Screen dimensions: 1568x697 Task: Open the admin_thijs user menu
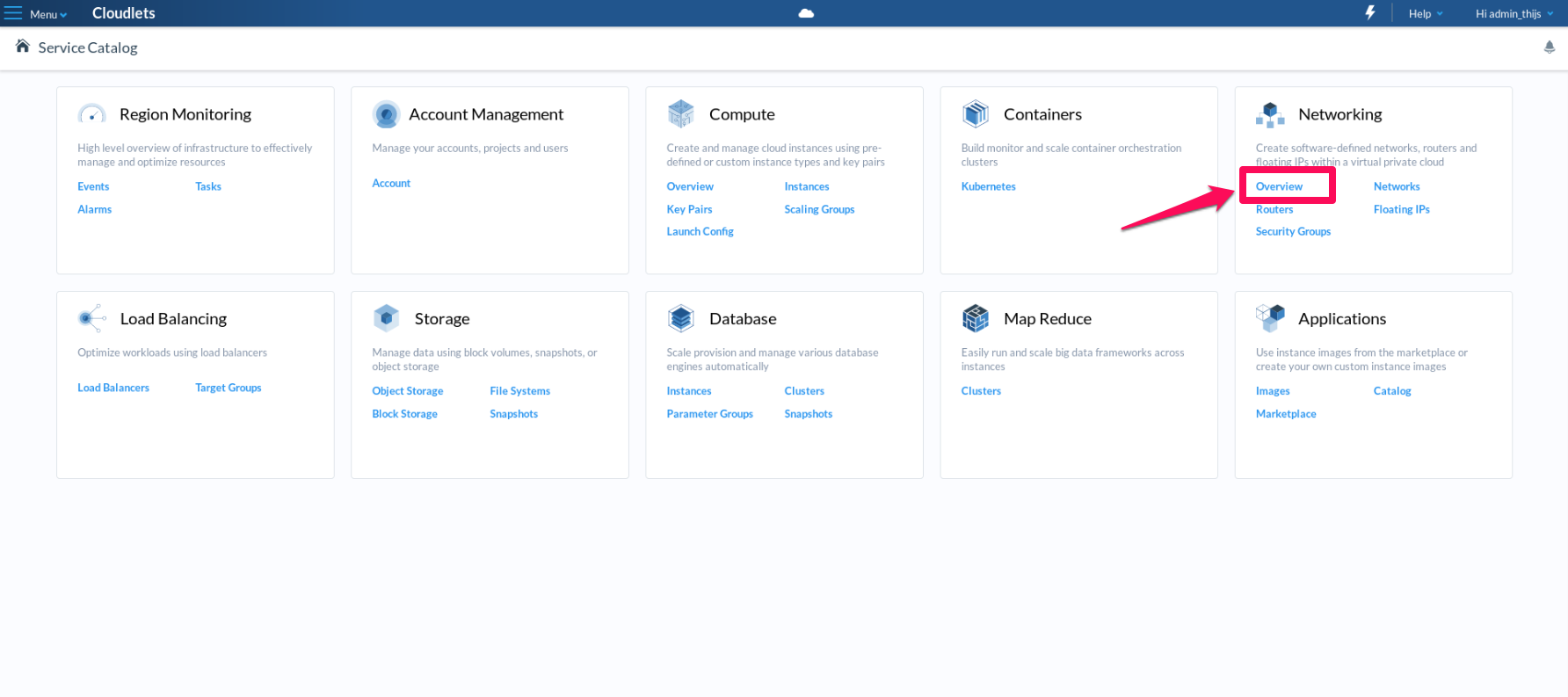point(1513,14)
